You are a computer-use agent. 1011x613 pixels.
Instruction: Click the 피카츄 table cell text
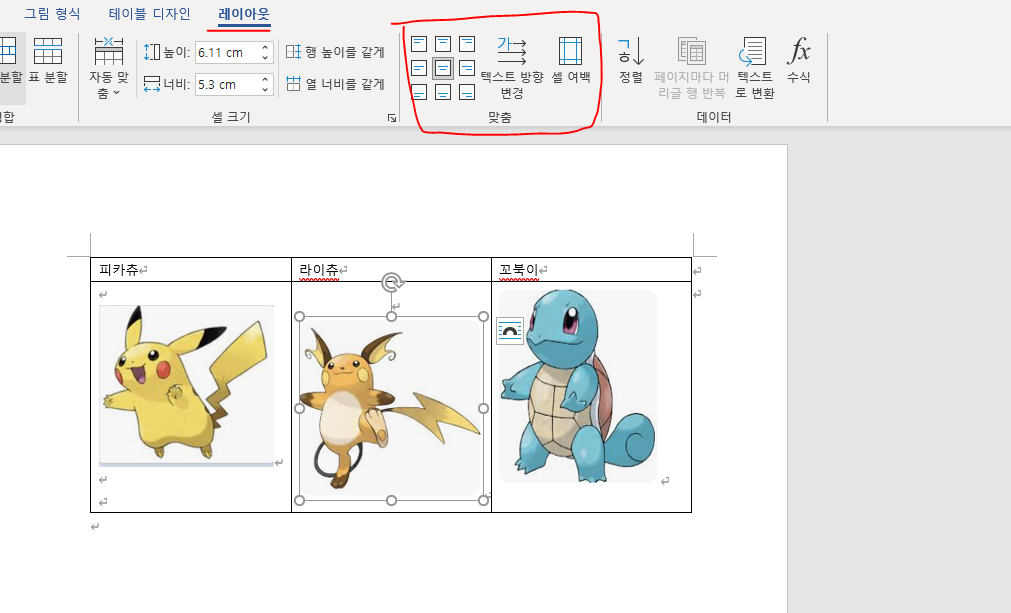click(x=119, y=269)
